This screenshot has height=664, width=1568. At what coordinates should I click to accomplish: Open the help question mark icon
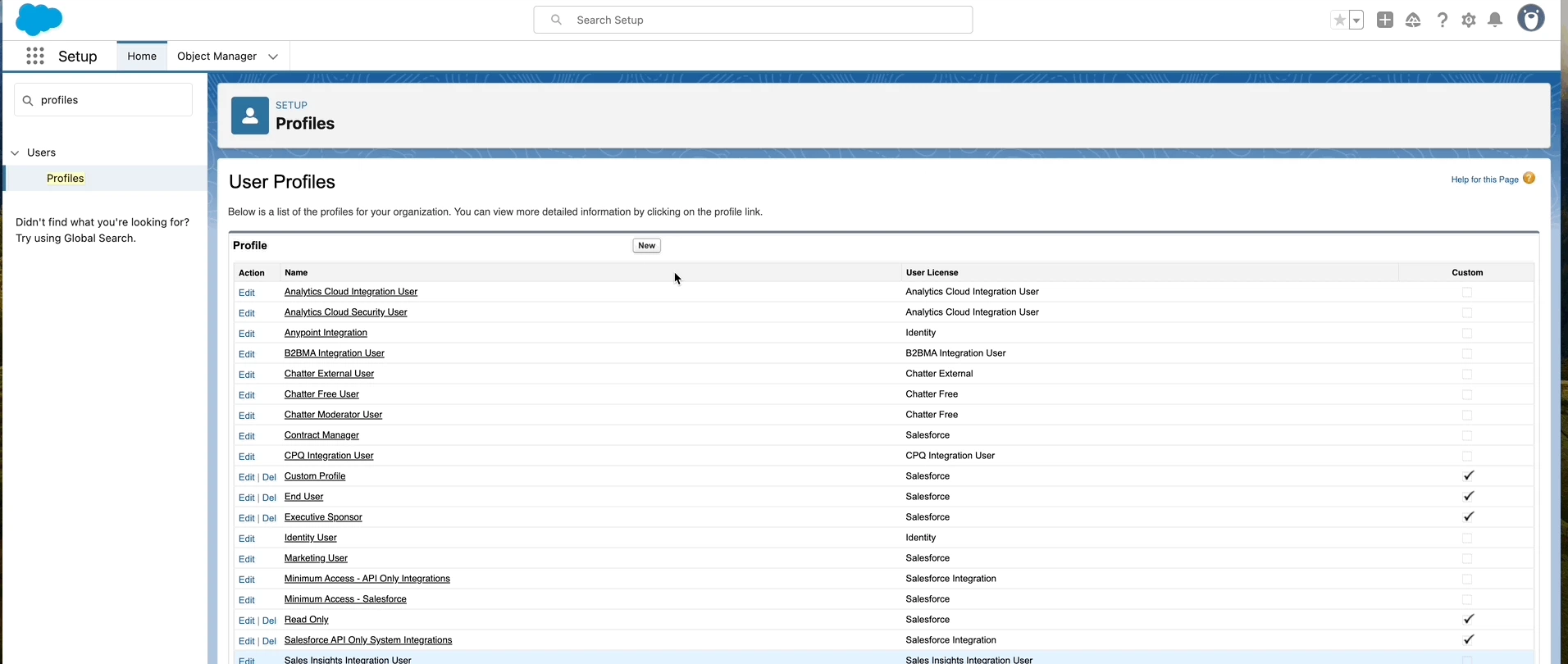click(1442, 20)
